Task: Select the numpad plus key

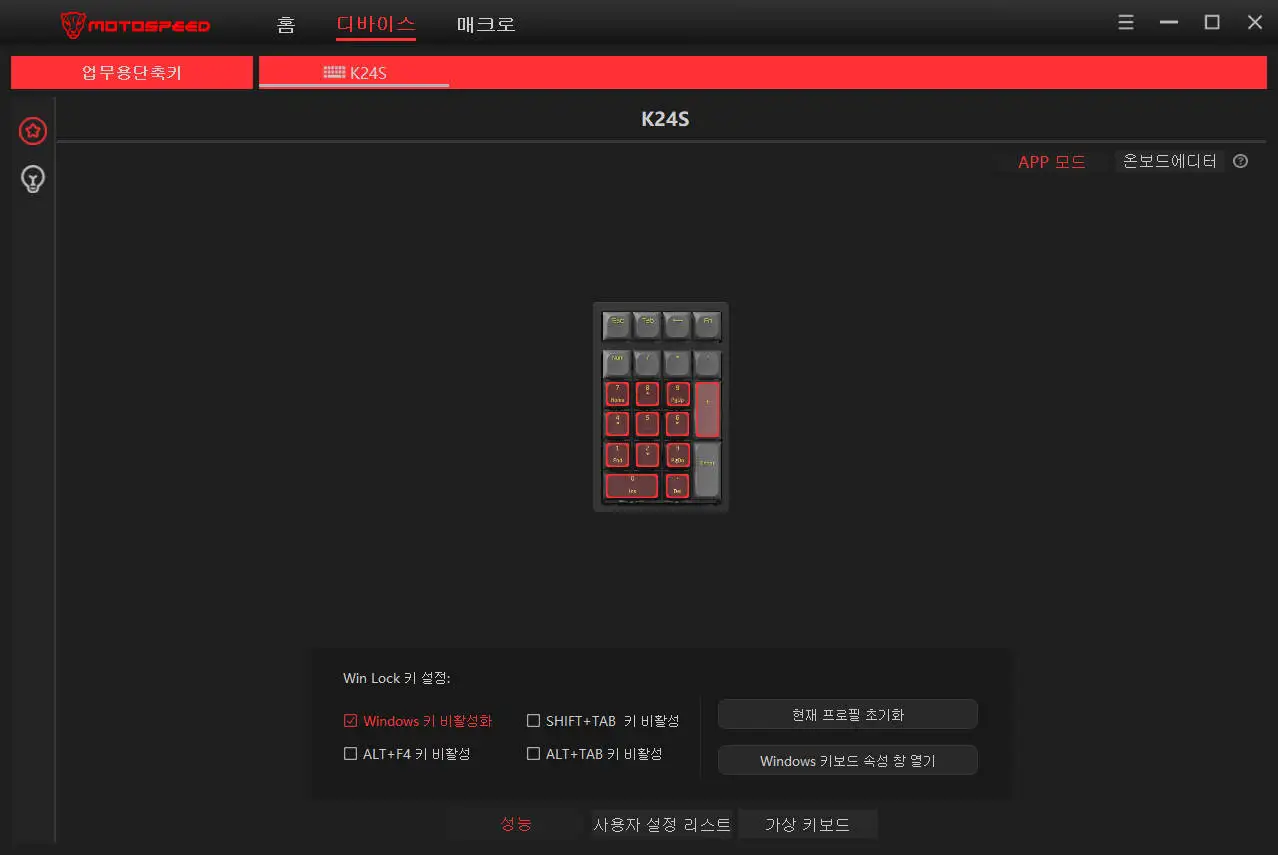Action: tap(707, 409)
